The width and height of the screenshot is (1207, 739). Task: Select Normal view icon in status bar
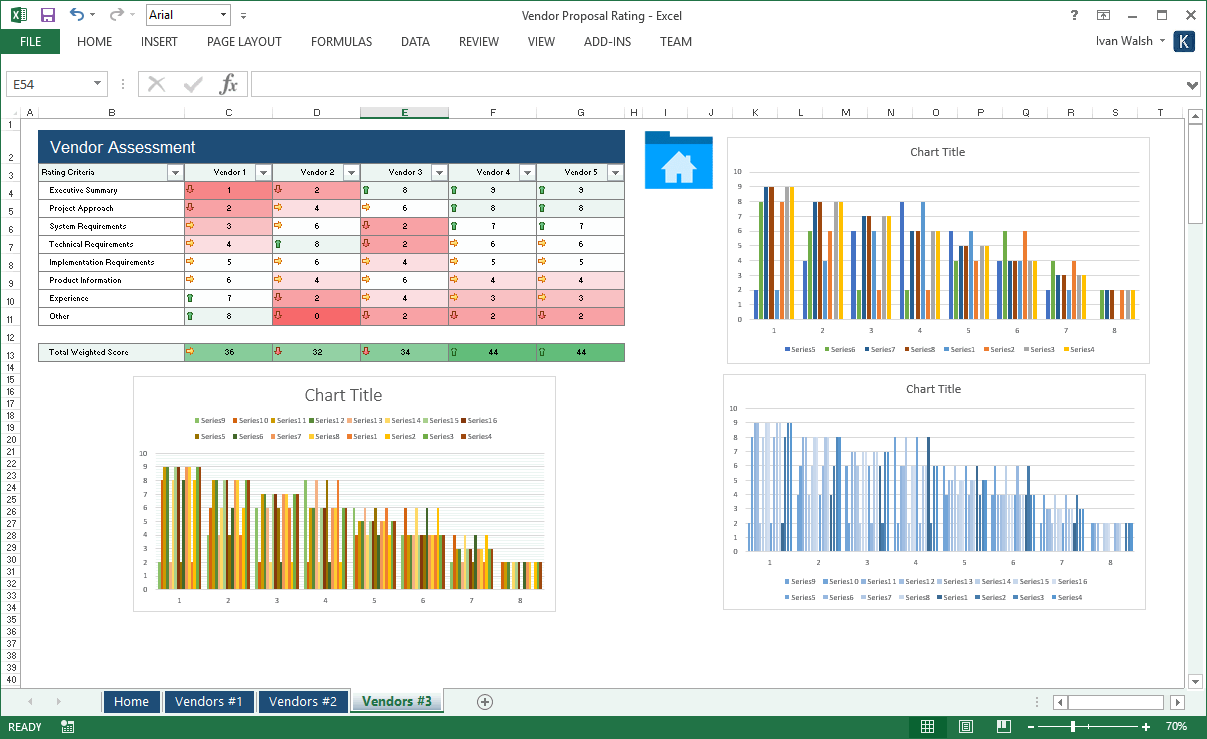click(928, 727)
